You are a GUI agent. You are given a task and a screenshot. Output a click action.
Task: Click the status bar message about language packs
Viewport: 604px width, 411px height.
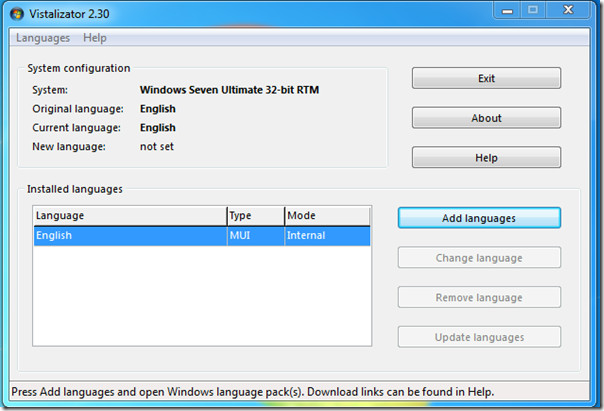(253, 392)
